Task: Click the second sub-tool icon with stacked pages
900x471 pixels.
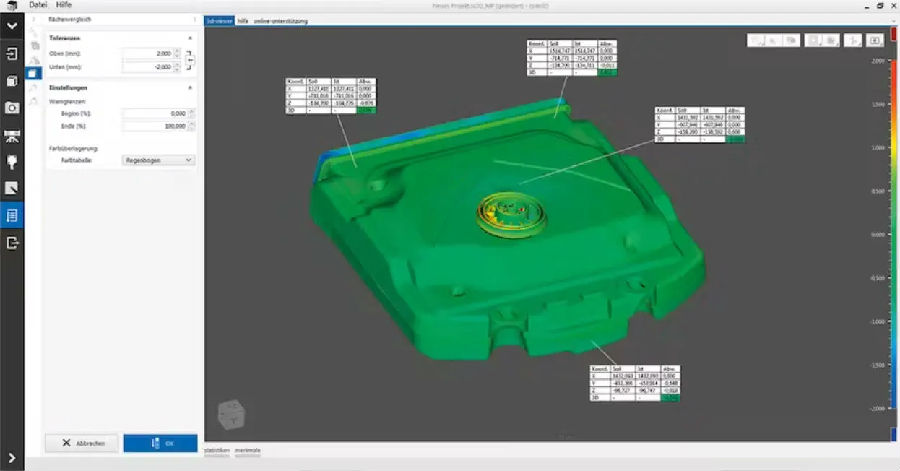Action: 34,46
